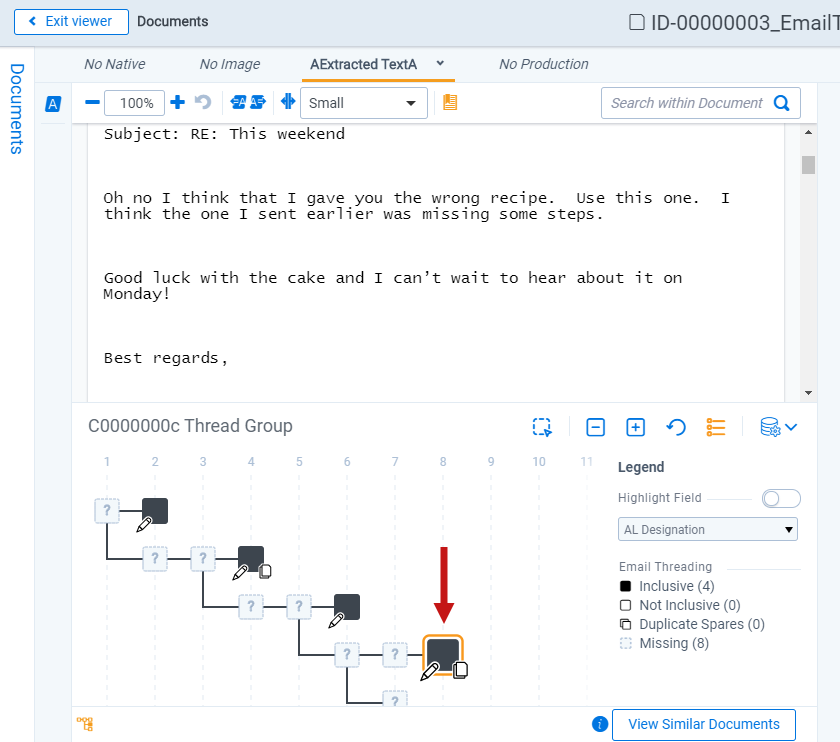Toggle the orange legend list icon
This screenshot has width=840, height=742.
pos(715,427)
